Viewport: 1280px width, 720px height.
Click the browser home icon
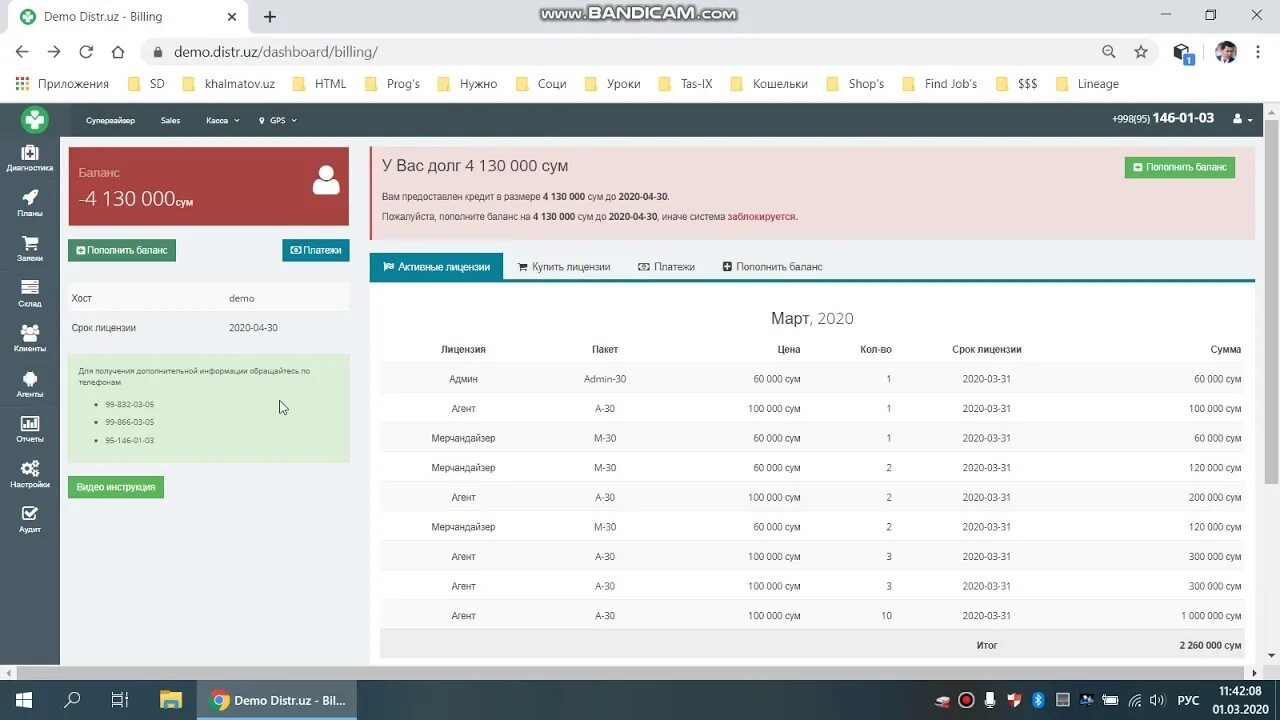pyautogui.click(x=118, y=52)
